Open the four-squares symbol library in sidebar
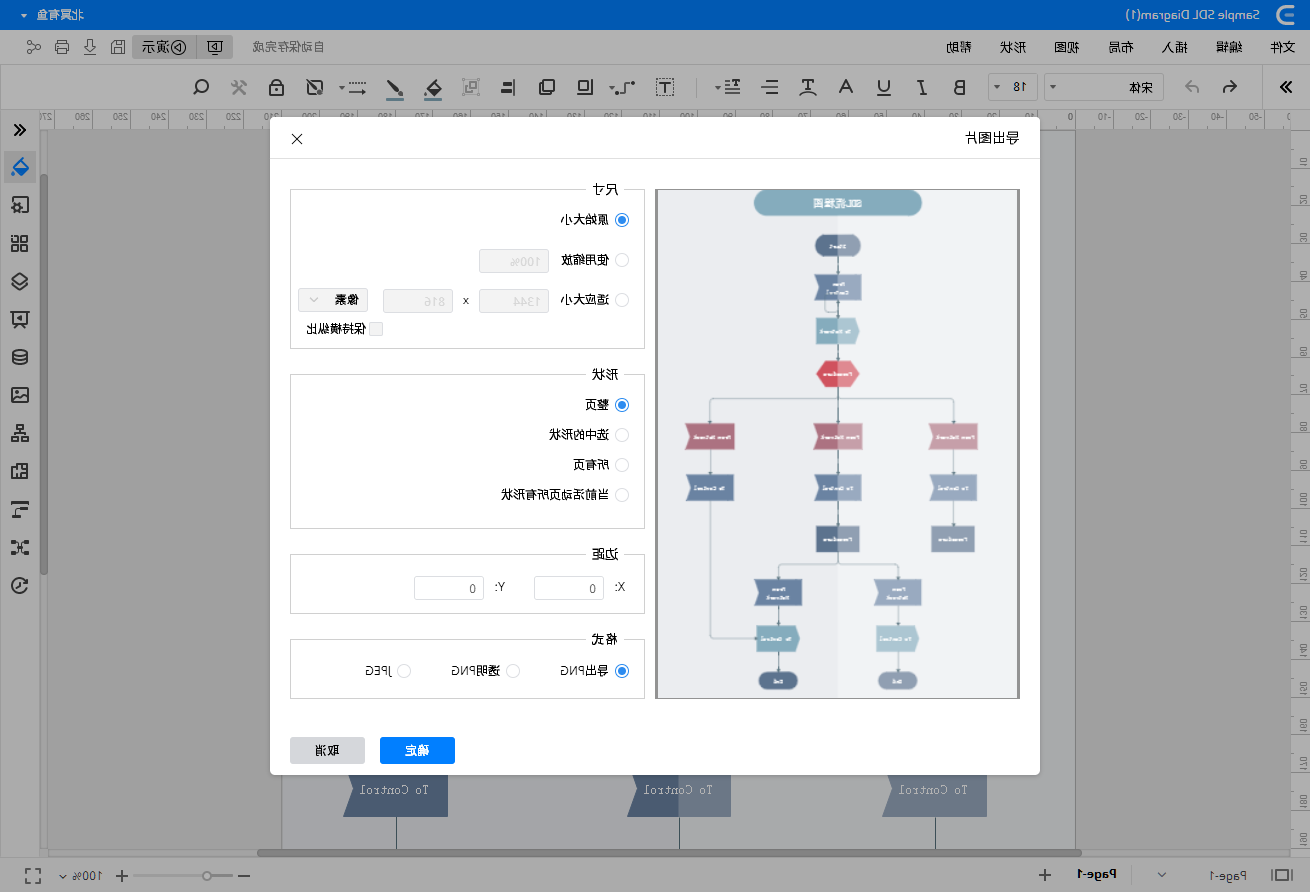Viewport: 1310px width, 892px height. pyautogui.click(x=20, y=243)
